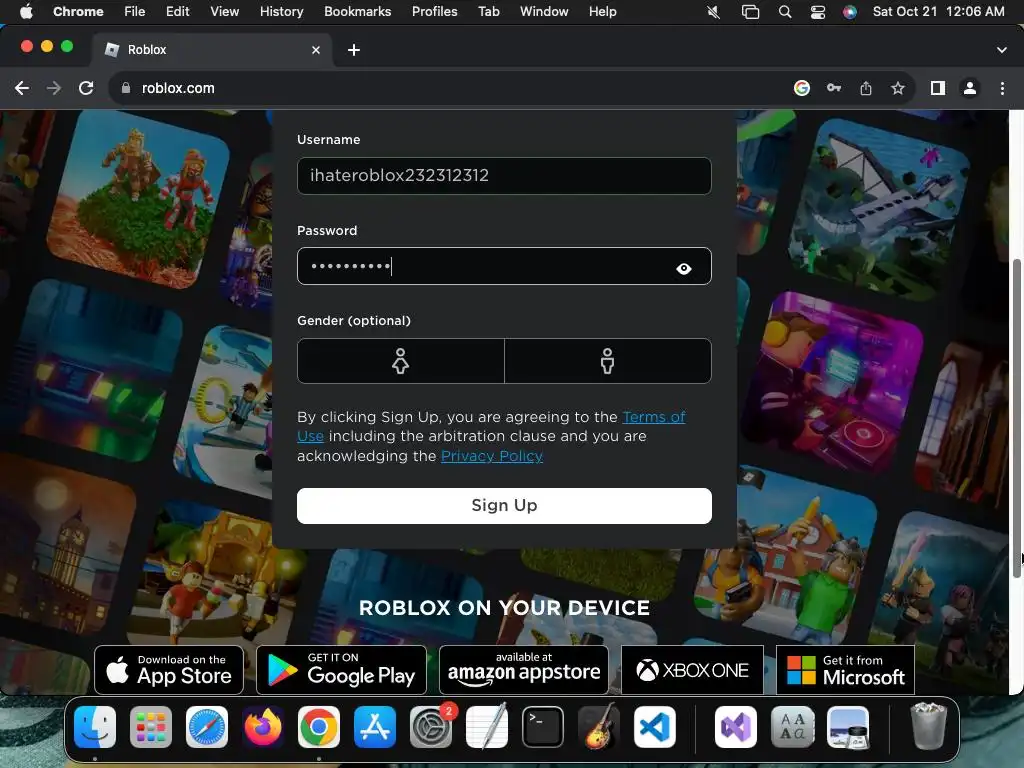Click the Sign Up button
Screen dimensions: 1024x768
[504, 505]
